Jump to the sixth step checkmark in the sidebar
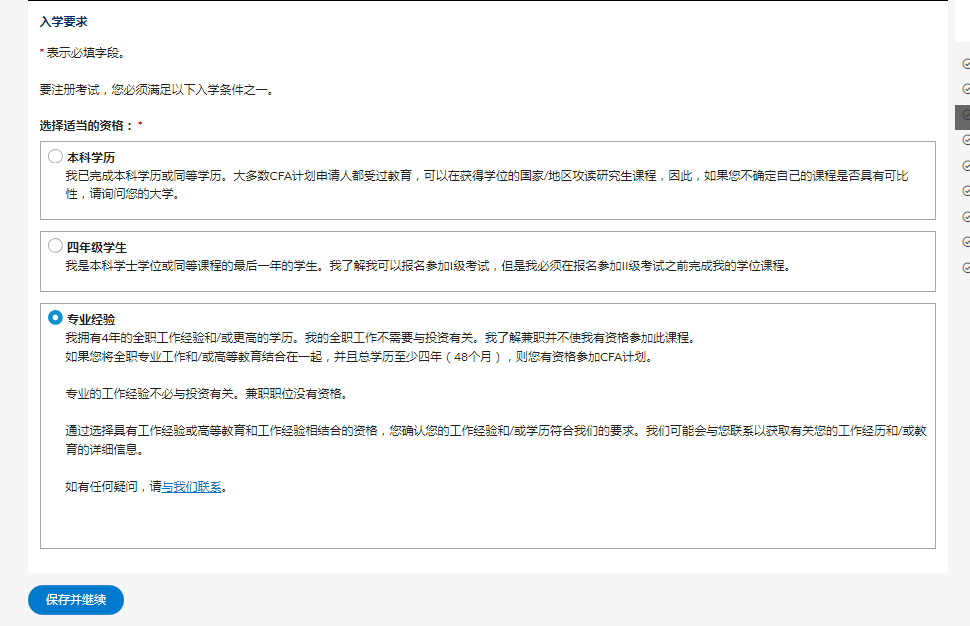 click(x=966, y=191)
